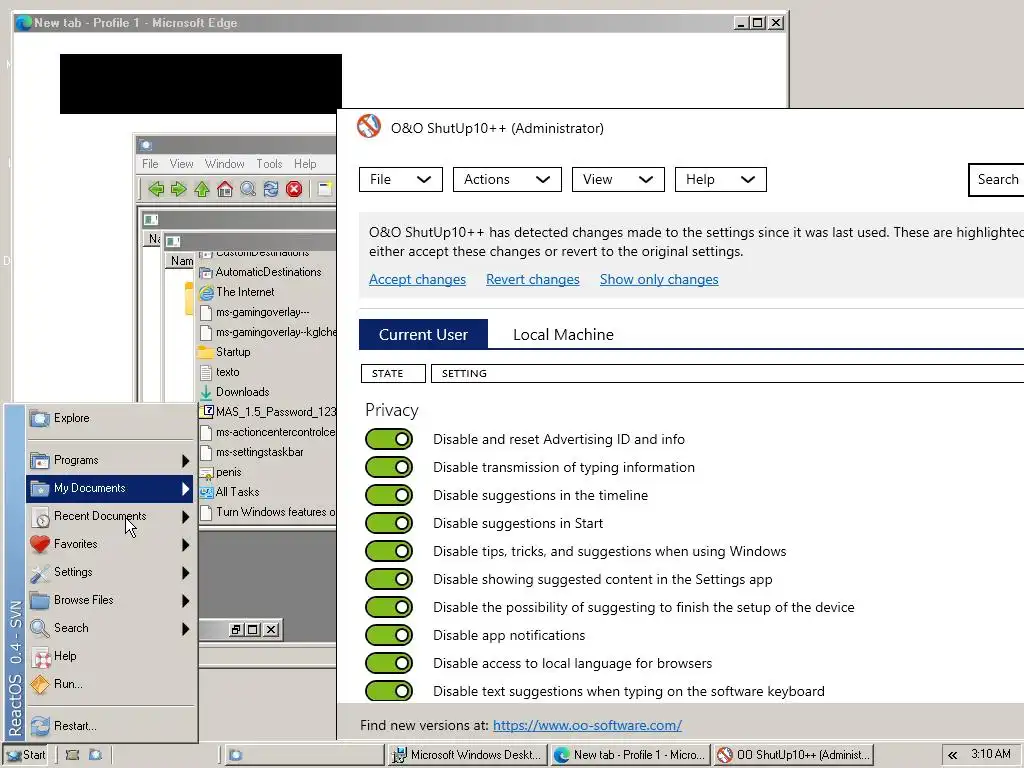Expand Settings submenu in Start menu

(111, 572)
